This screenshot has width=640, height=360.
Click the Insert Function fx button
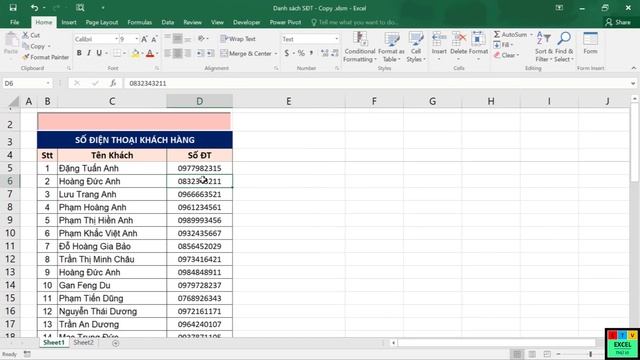pos(113,83)
